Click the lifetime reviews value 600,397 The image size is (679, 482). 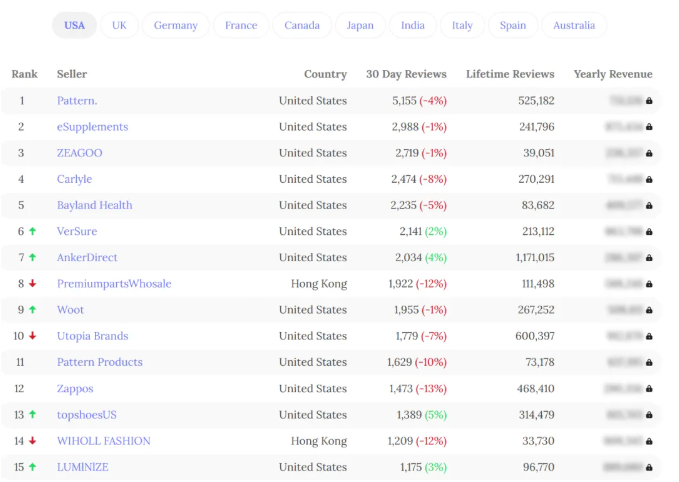[535, 336]
